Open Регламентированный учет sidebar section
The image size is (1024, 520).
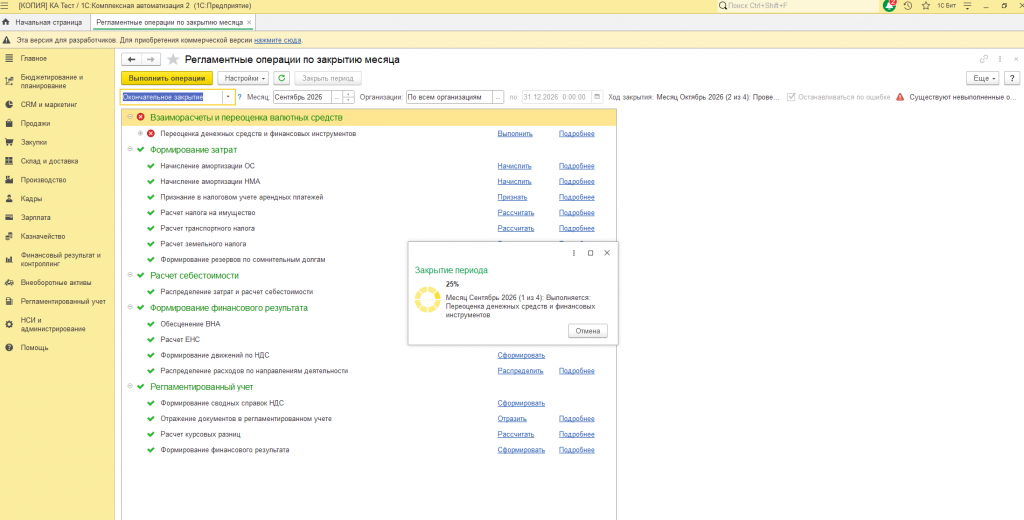63,301
